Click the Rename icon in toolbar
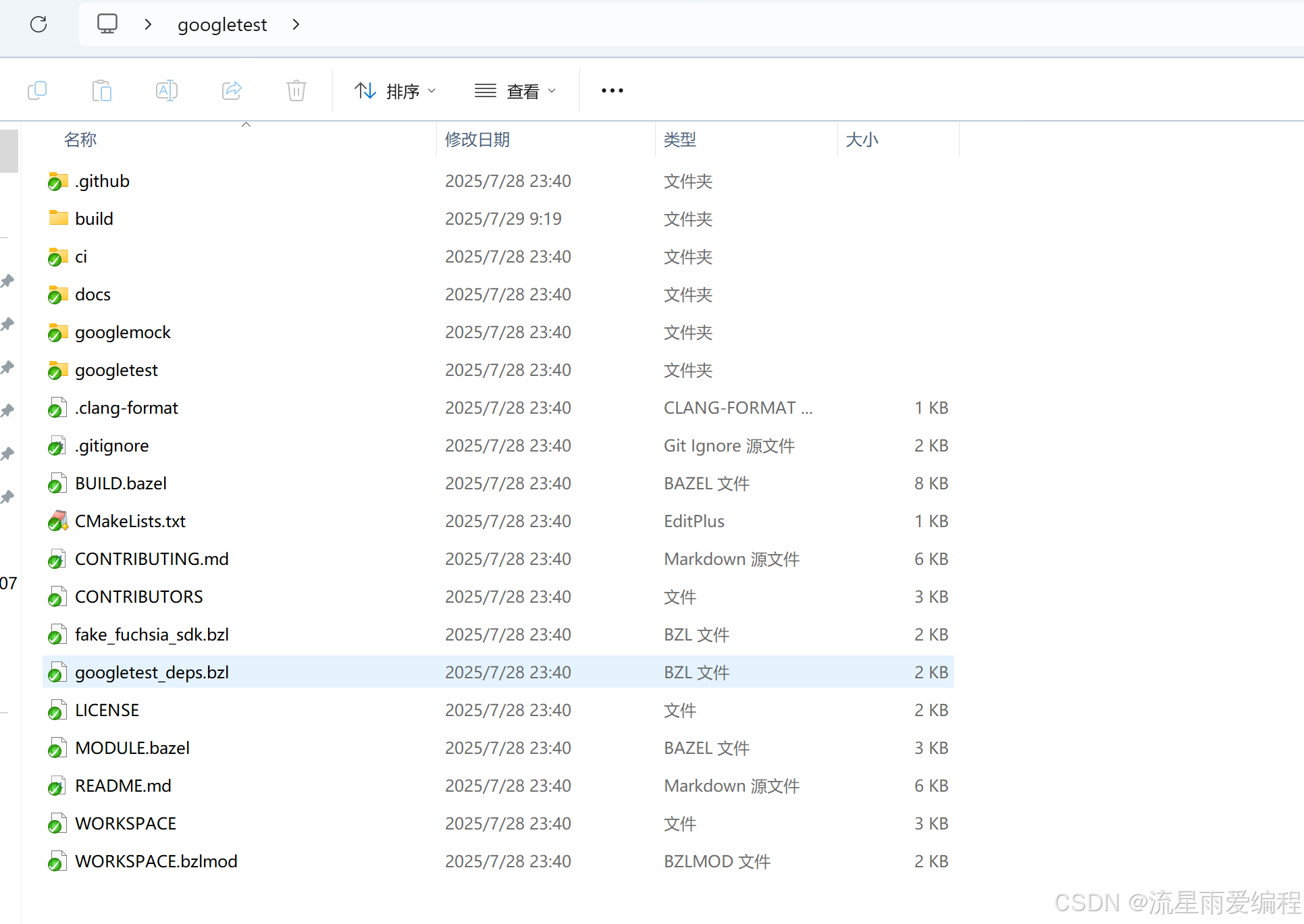This screenshot has width=1304, height=924. [167, 90]
